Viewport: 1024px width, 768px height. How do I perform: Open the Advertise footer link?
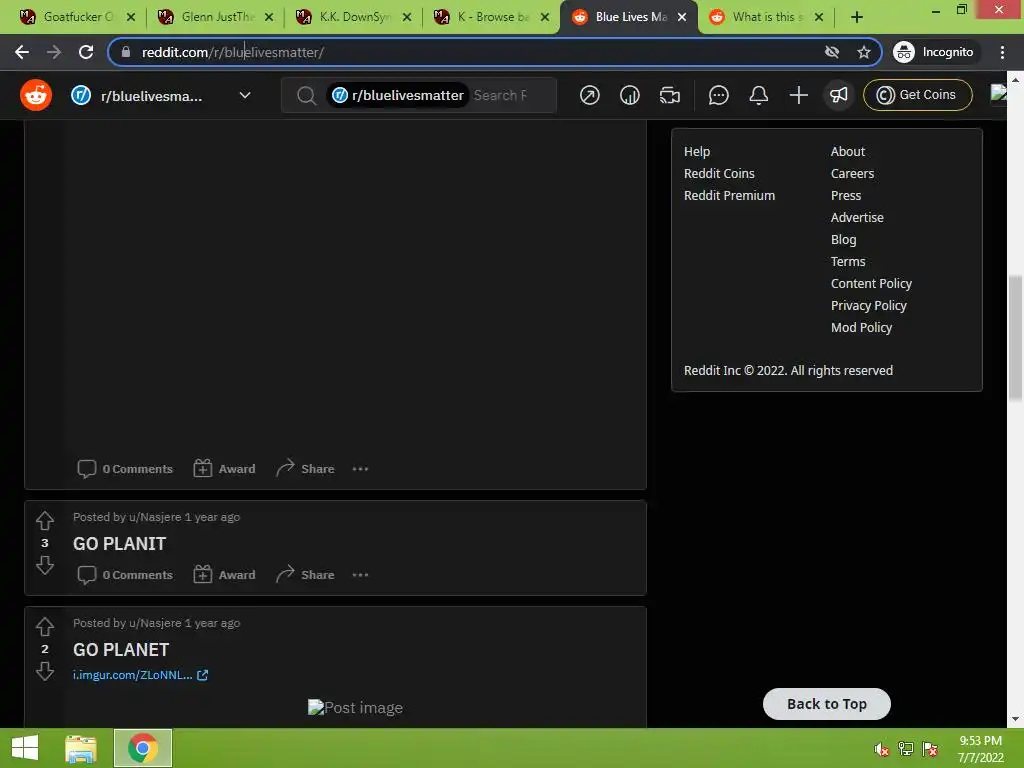click(857, 217)
